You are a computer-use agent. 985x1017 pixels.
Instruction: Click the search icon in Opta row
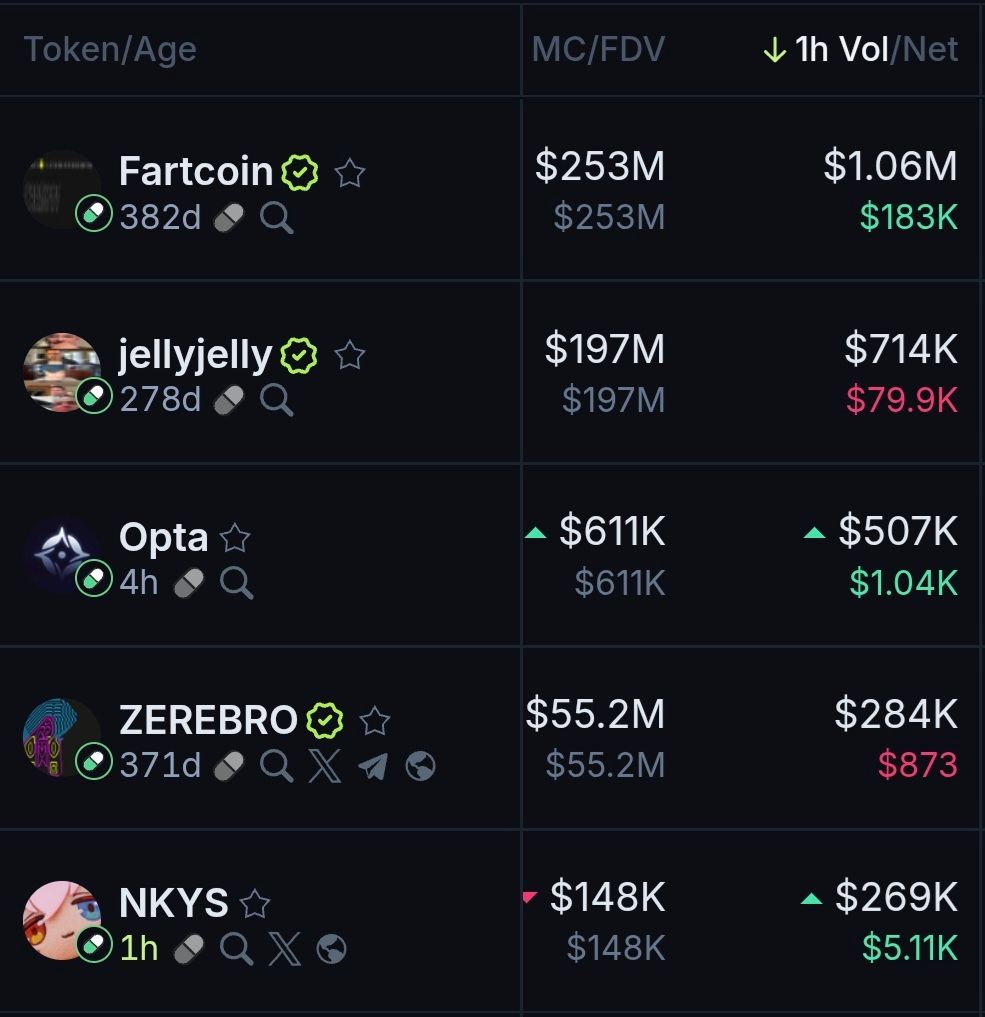(x=236, y=582)
